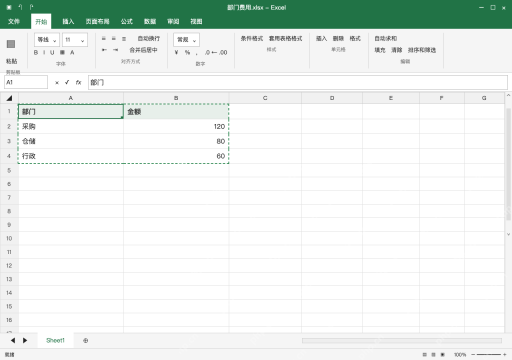Click the zoom slider in status bar

click(x=488, y=355)
